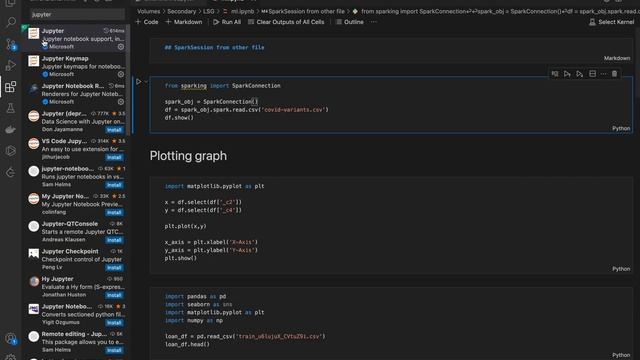Expand run options chevron beside run button
Screen dimensions: 640x360
click(x=146, y=82)
